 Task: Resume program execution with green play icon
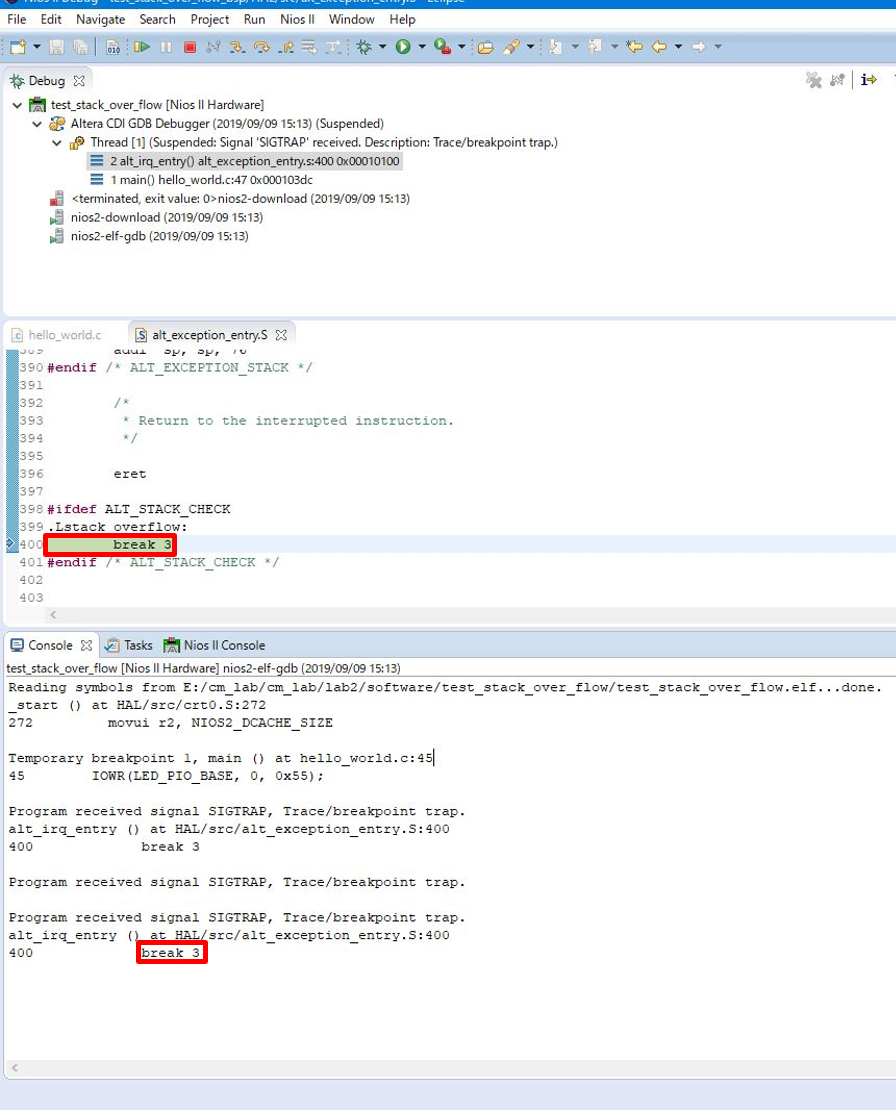point(142,46)
